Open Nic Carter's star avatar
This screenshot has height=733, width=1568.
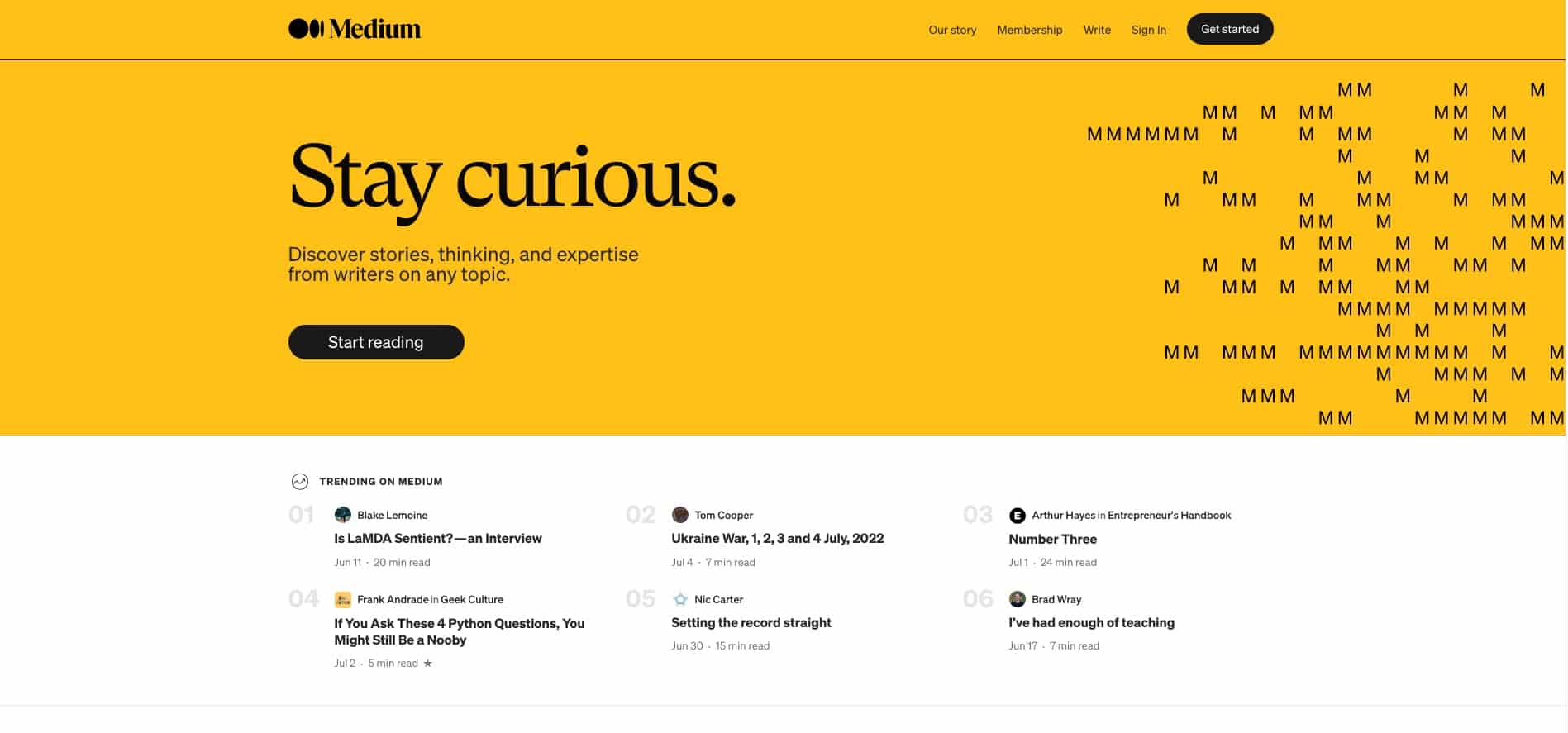click(x=680, y=600)
